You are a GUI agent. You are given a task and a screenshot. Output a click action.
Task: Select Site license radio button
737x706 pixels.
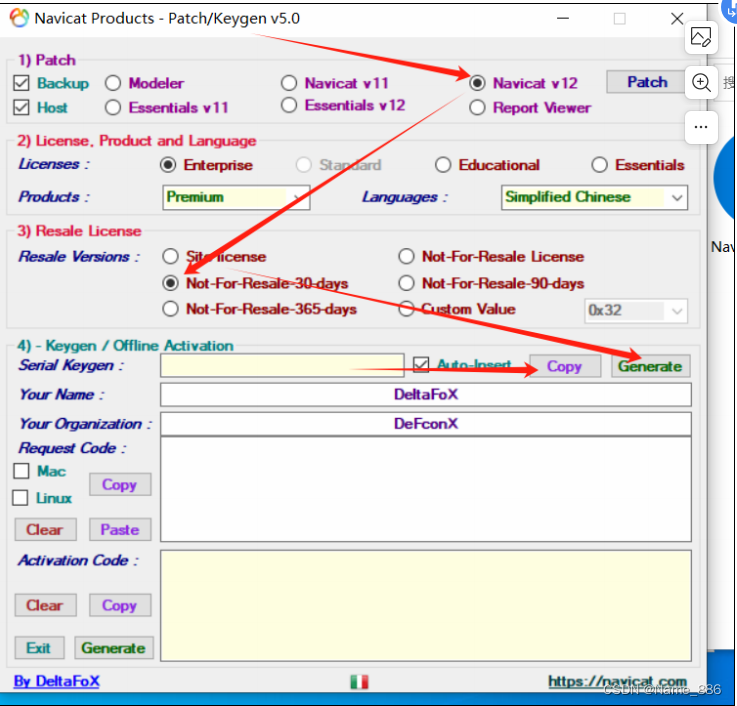point(170,257)
